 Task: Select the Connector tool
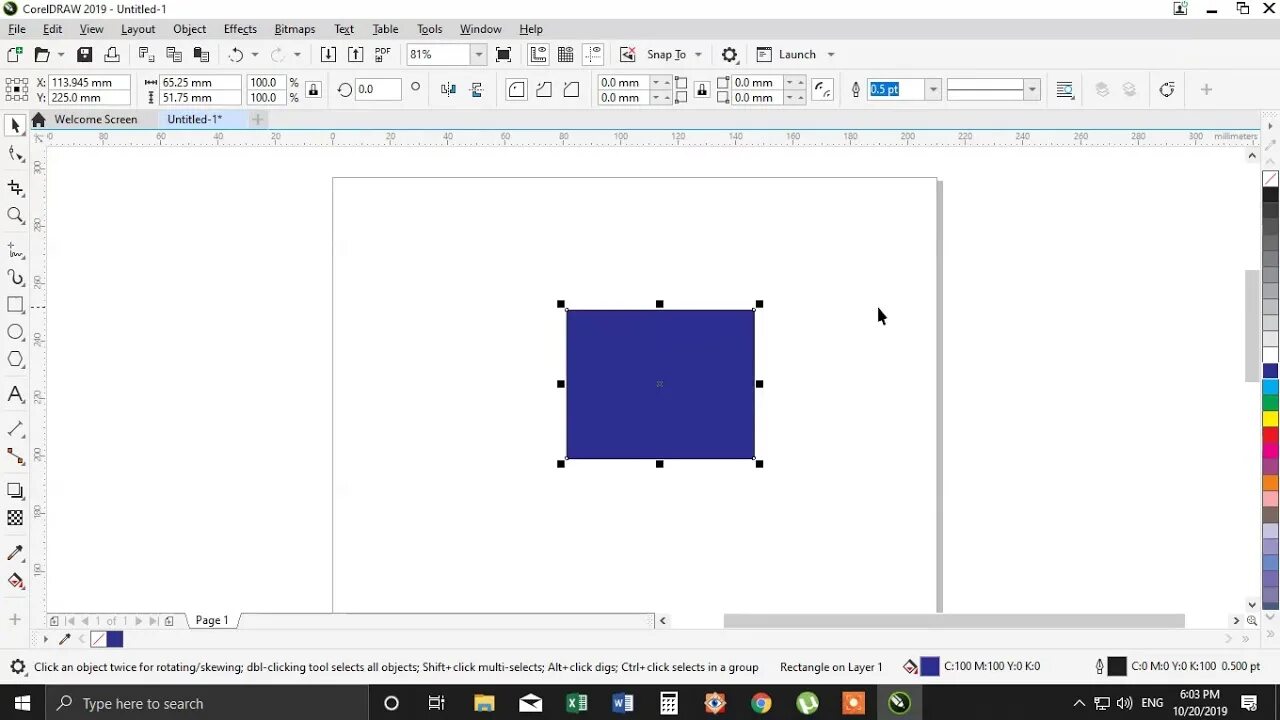point(15,456)
